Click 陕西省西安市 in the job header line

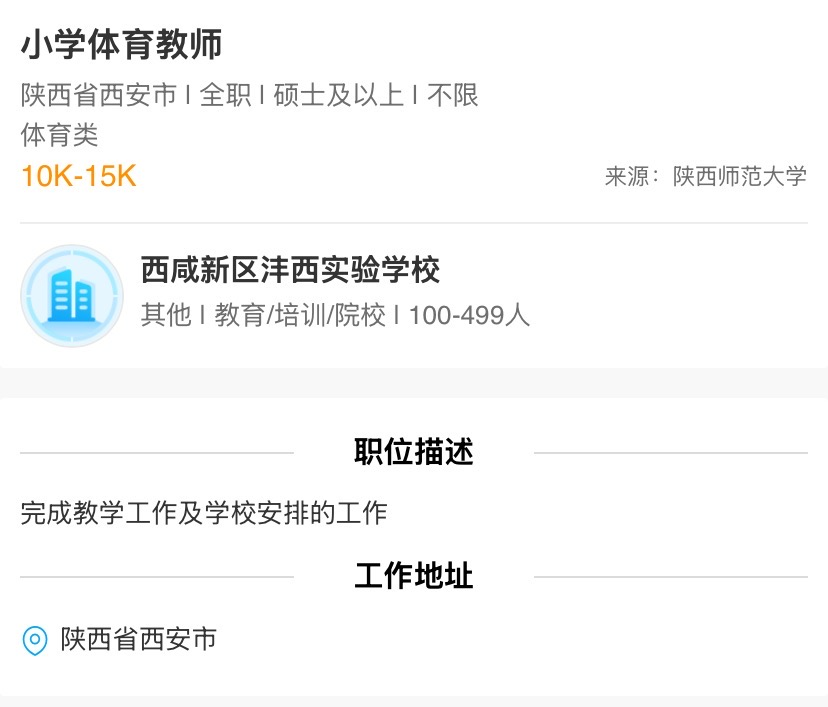pos(98,95)
